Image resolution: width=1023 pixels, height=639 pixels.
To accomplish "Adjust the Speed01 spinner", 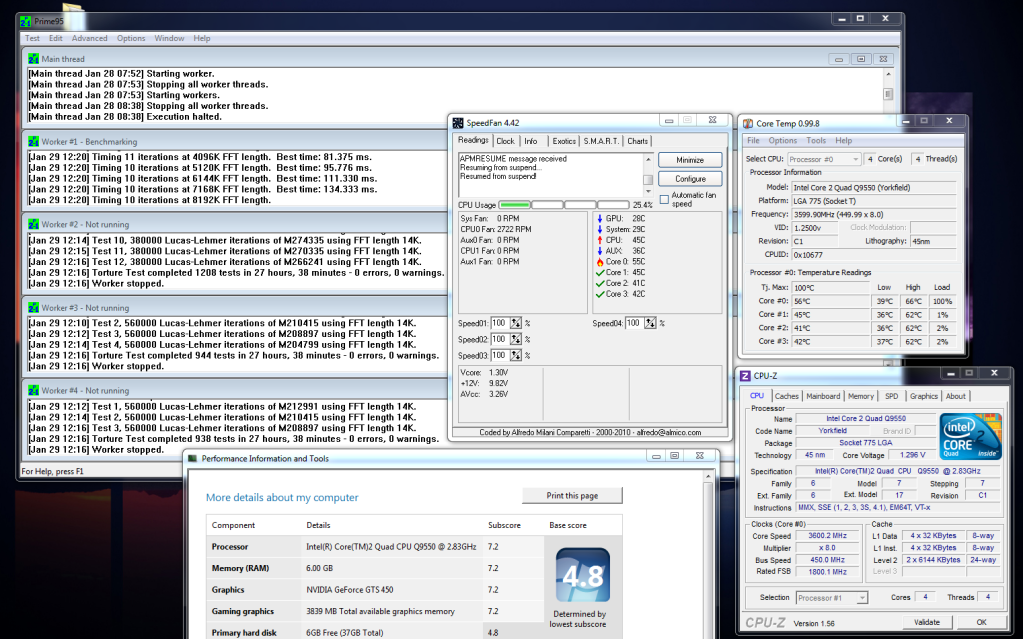I will click(x=516, y=323).
